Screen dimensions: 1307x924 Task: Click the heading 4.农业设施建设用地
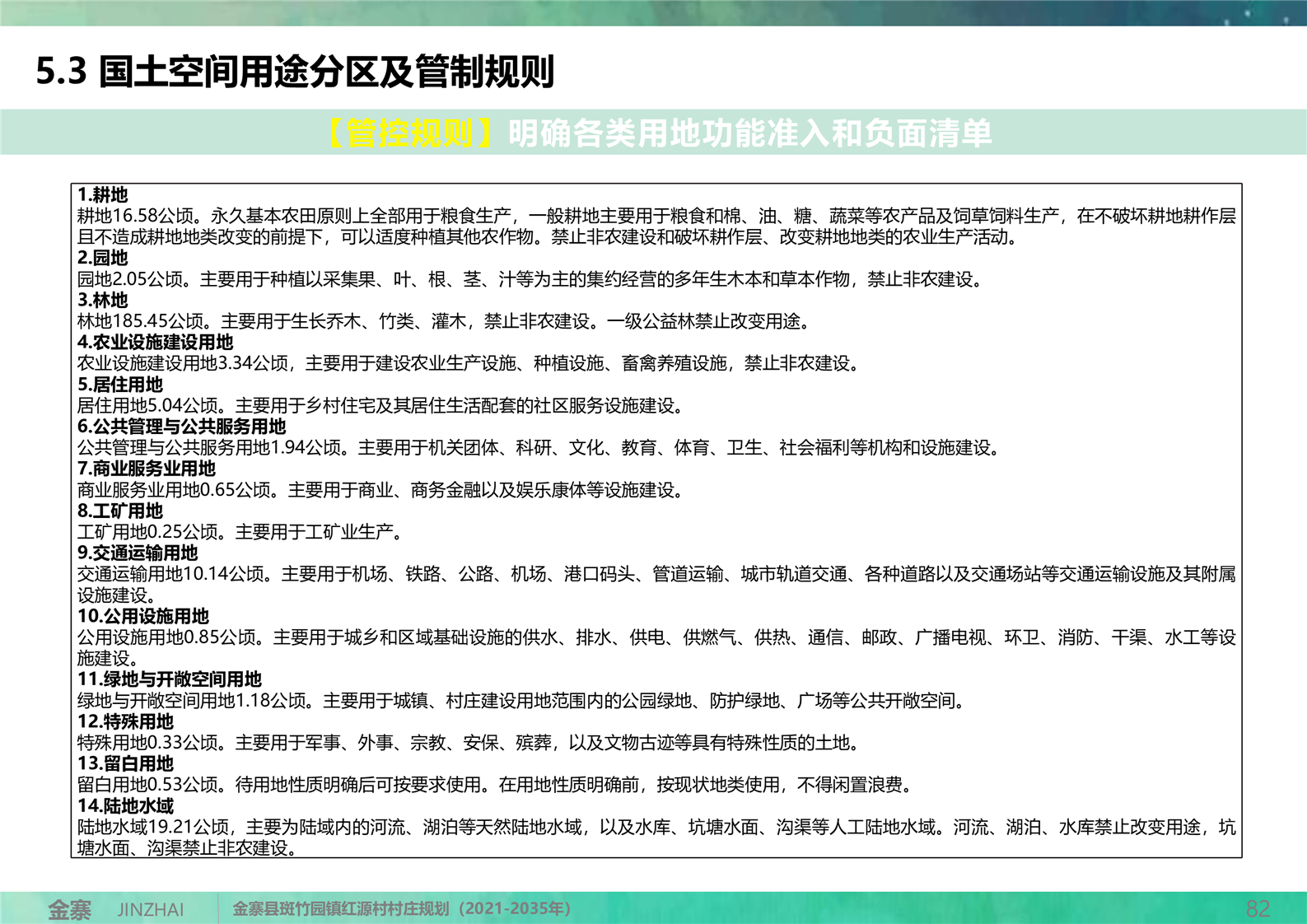[x=156, y=342]
